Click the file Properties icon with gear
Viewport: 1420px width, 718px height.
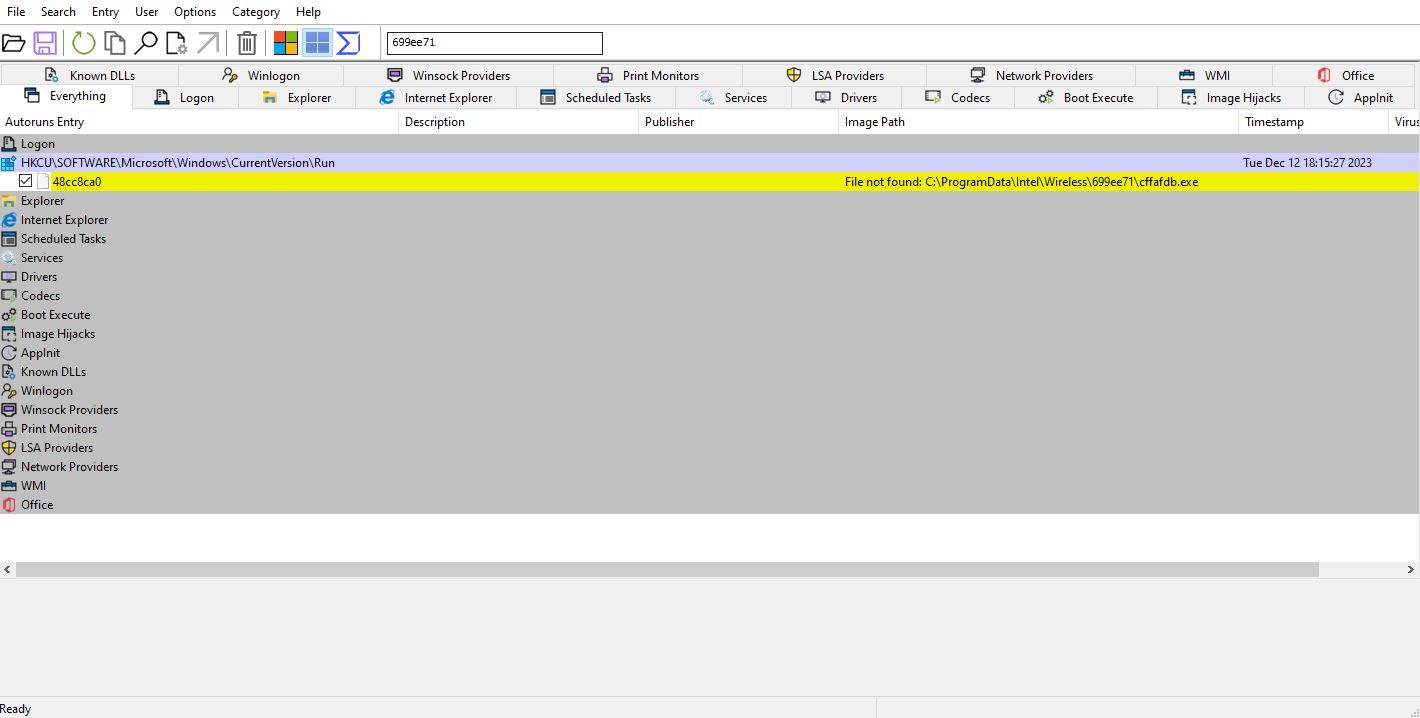tap(177, 43)
